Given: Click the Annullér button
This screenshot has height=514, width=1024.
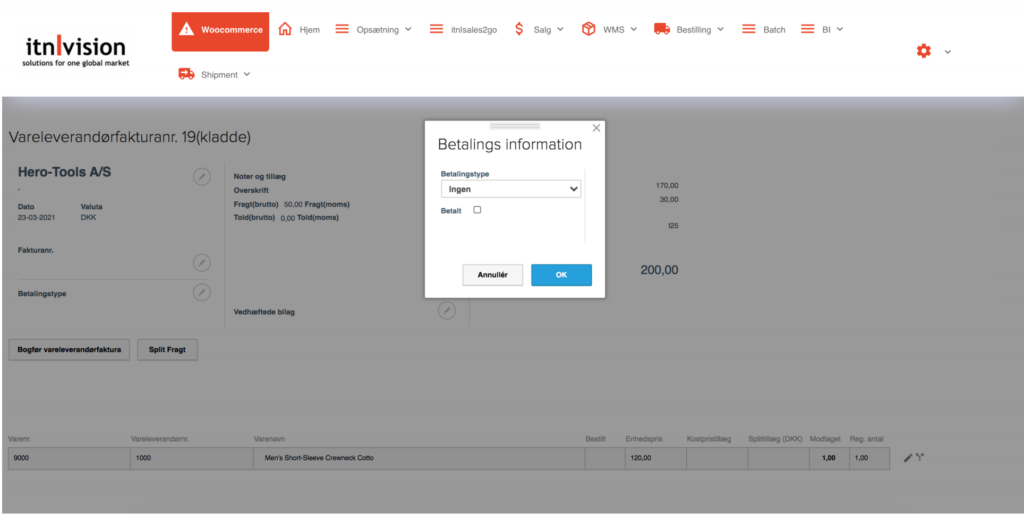Looking at the screenshot, I should tap(492, 275).
